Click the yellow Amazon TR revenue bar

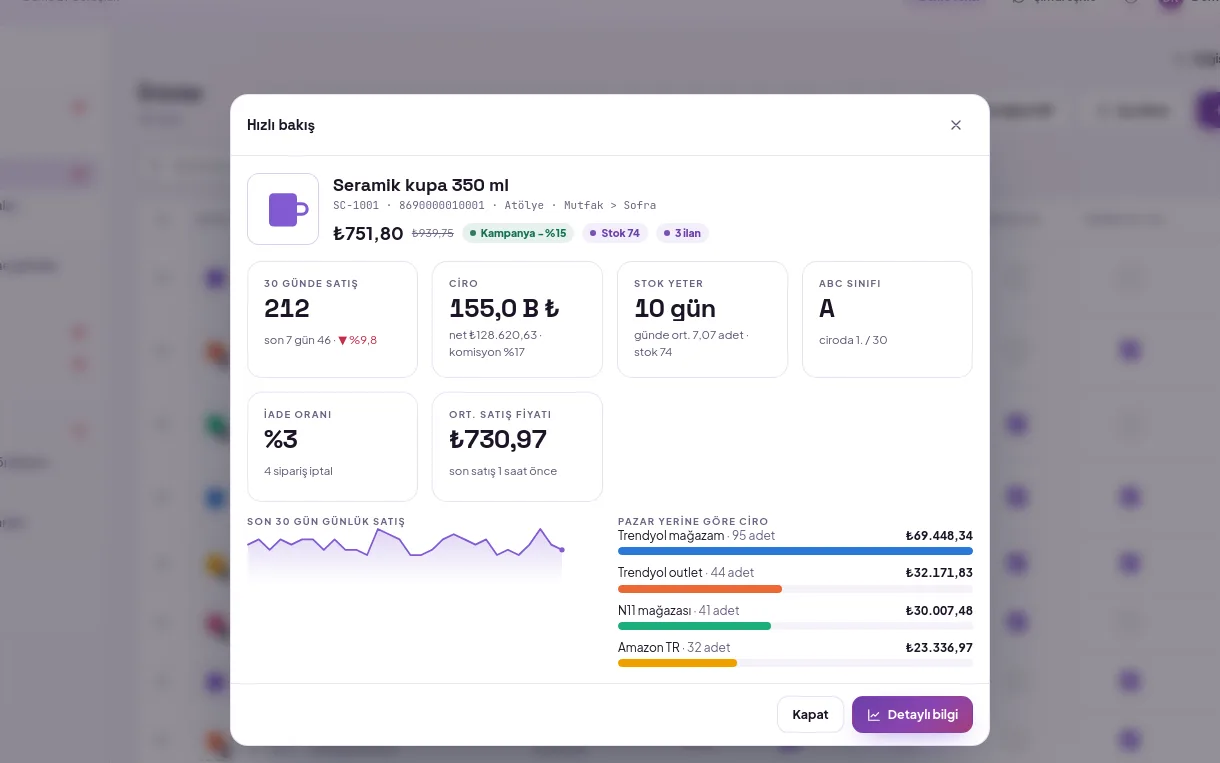click(677, 663)
